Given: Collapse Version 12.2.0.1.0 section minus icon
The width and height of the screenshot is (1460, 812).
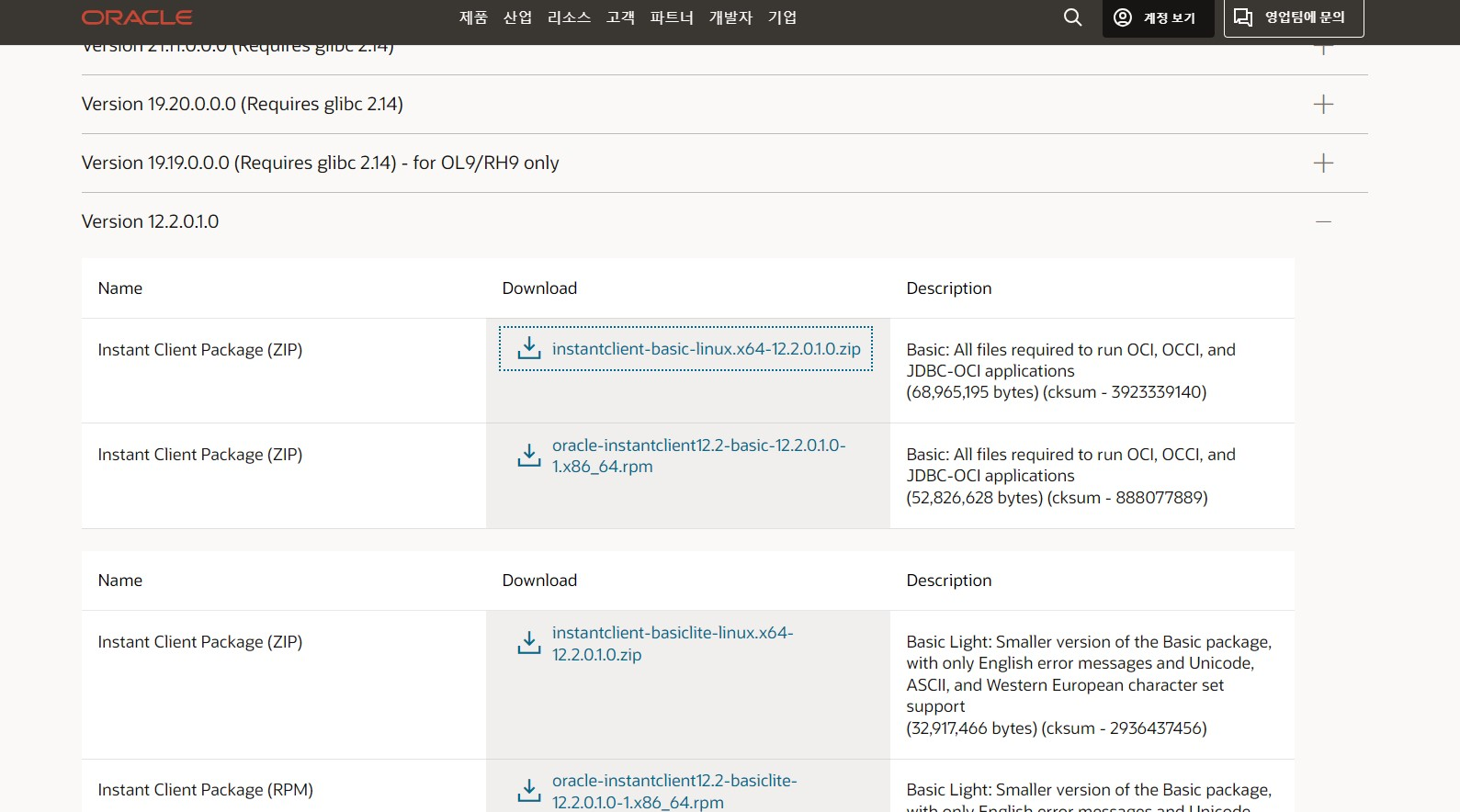Looking at the screenshot, I should pos(1323,221).
